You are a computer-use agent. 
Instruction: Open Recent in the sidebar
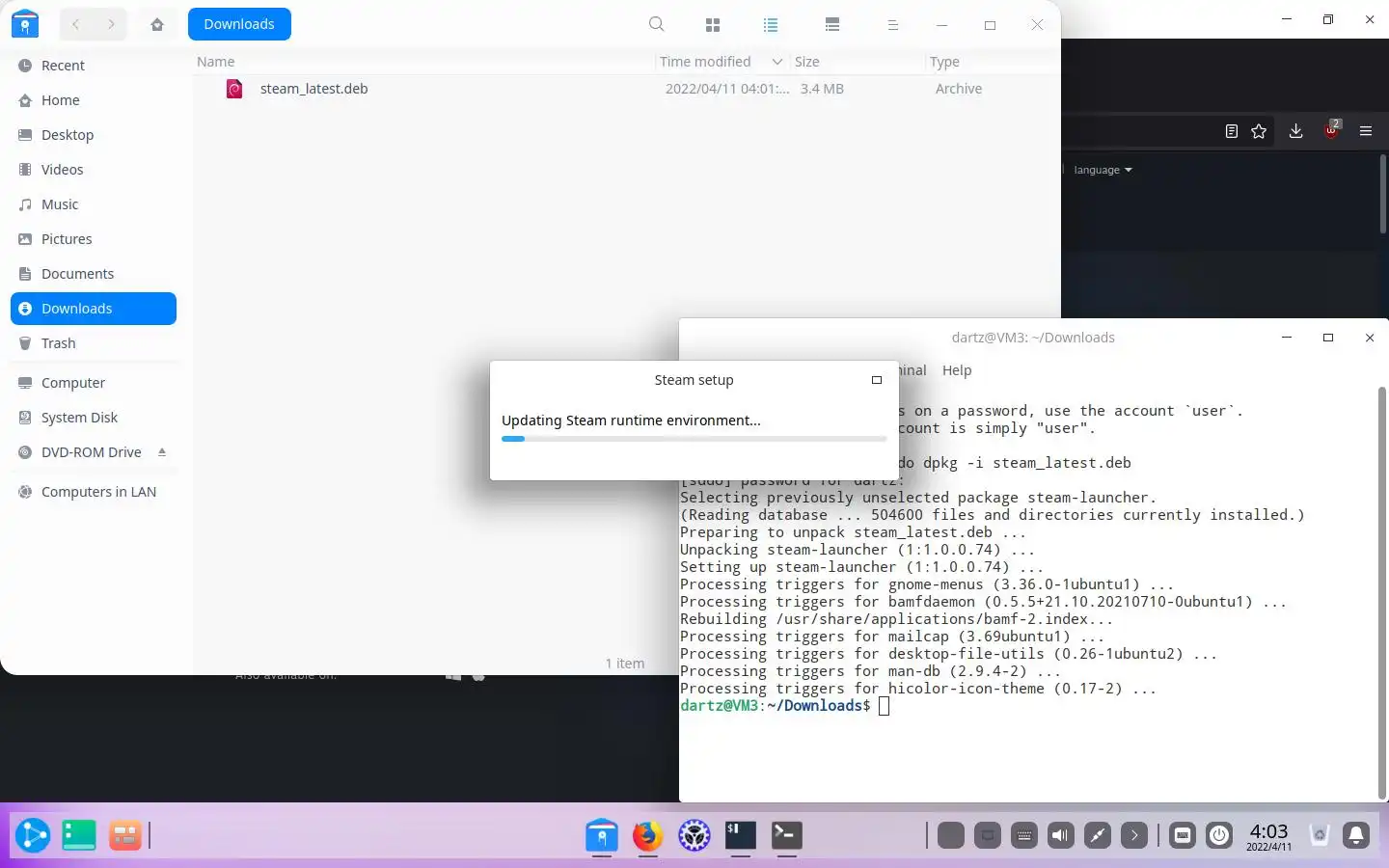[x=94, y=66]
